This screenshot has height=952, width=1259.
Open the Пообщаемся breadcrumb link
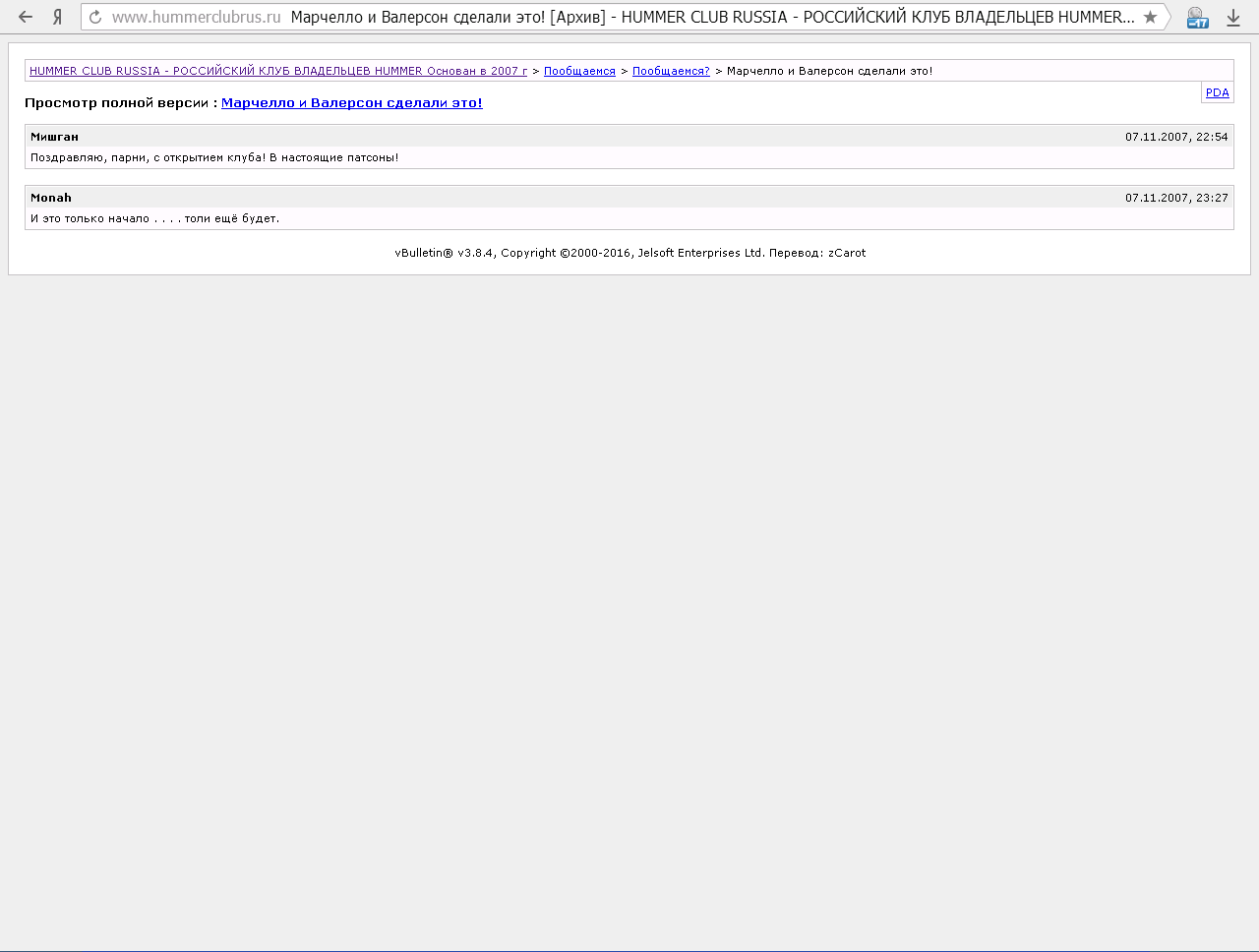(579, 71)
